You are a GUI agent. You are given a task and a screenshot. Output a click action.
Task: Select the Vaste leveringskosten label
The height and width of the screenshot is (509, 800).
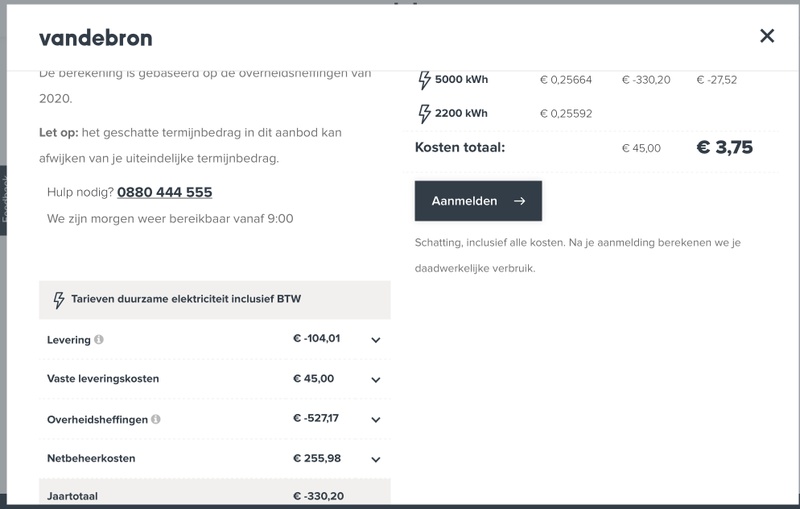[103, 378]
